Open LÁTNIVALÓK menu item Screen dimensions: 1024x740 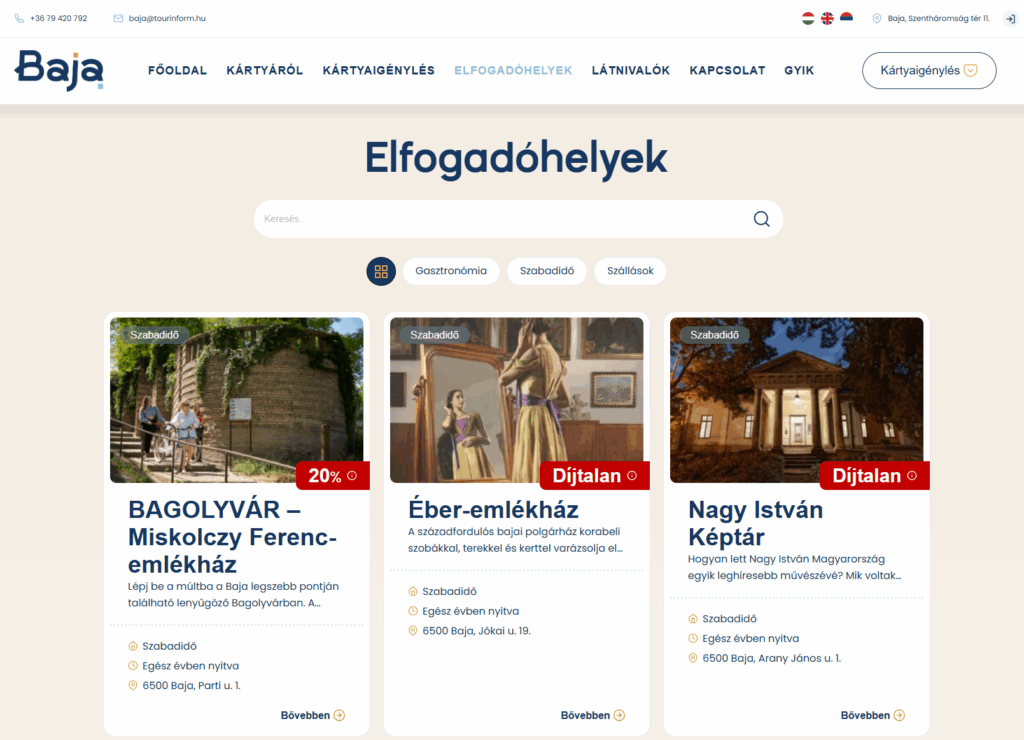pyautogui.click(x=631, y=71)
